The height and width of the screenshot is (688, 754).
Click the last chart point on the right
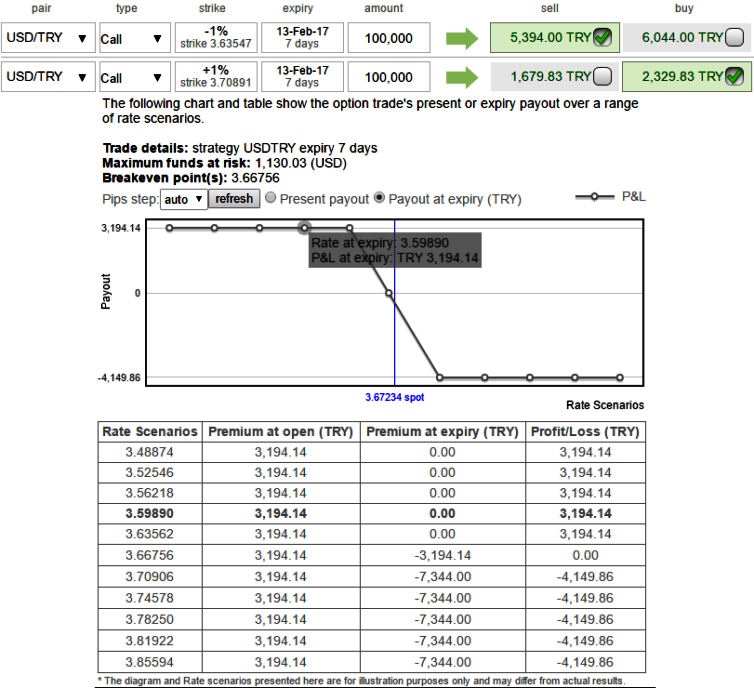(620, 377)
